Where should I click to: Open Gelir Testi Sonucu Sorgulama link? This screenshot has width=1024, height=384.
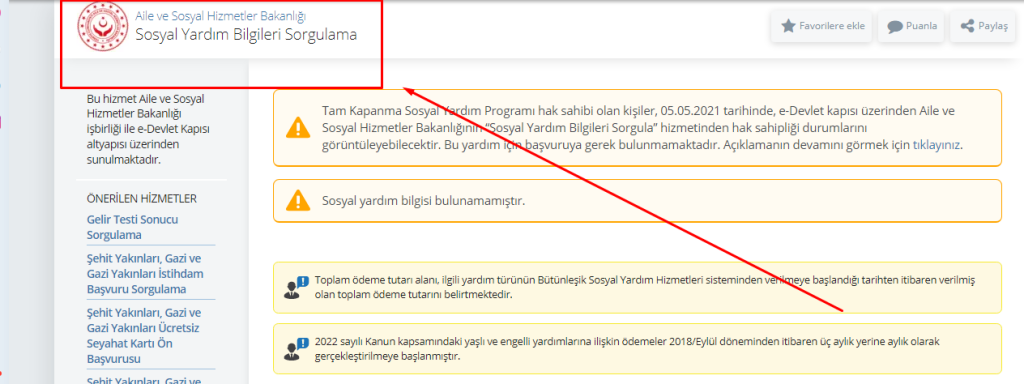(x=133, y=227)
